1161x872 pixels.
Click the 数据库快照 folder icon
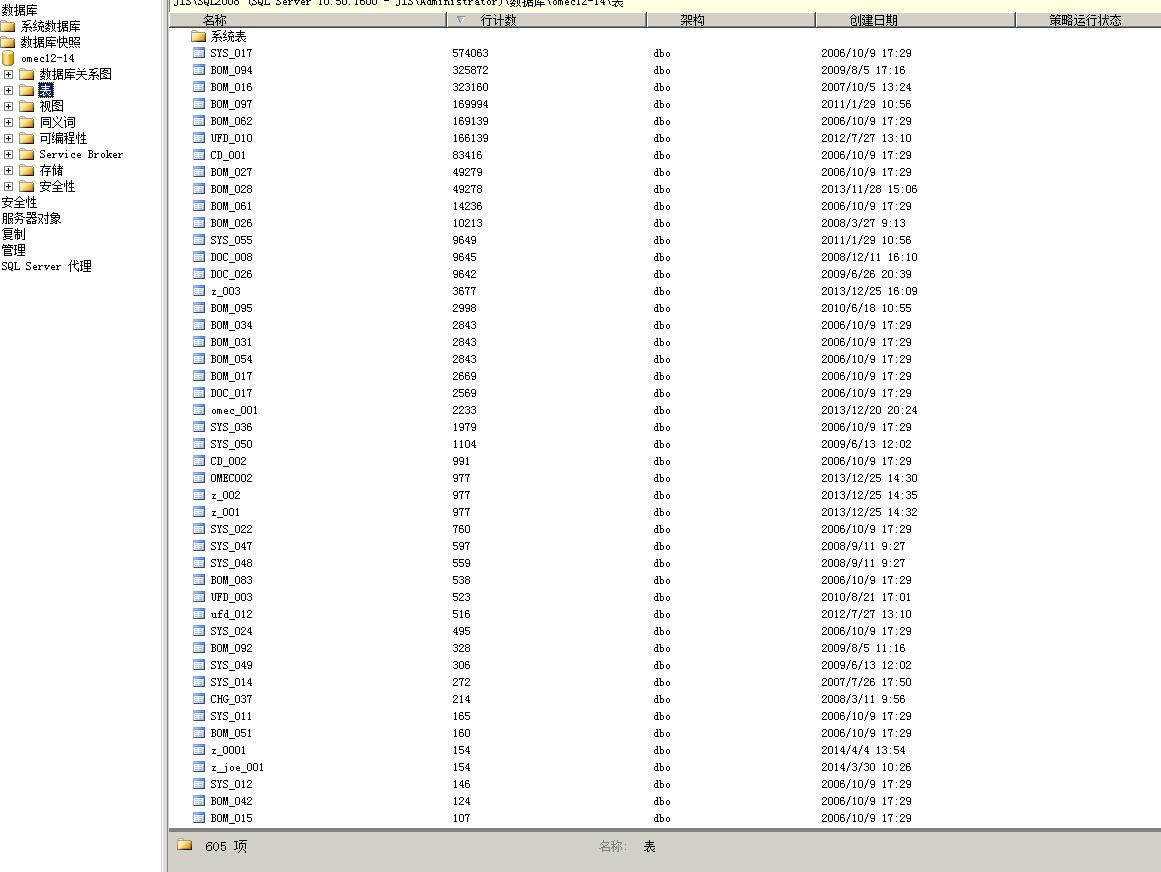pyautogui.click(x=8, y=42)
